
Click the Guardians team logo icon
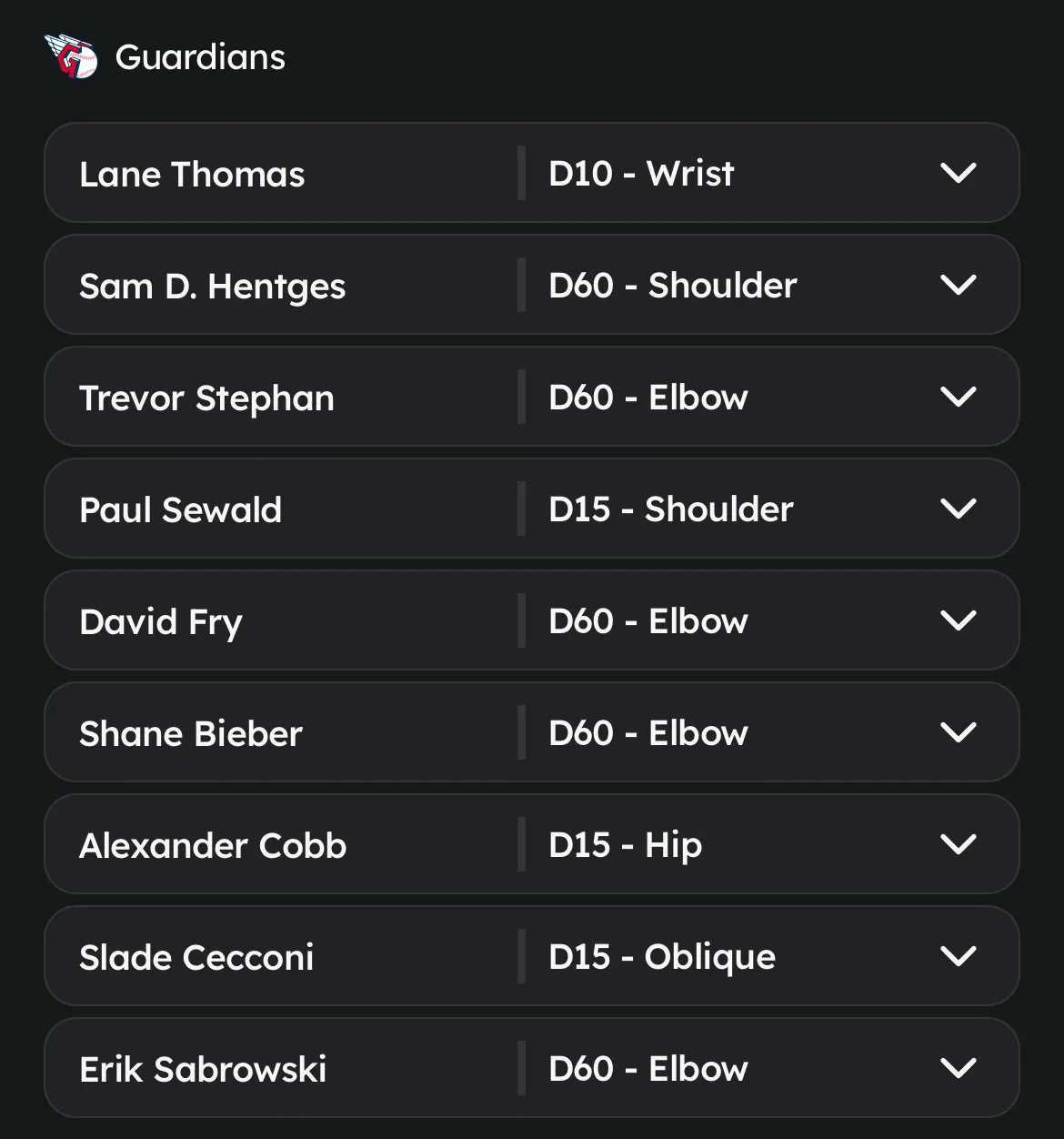(x=71, y=56)
